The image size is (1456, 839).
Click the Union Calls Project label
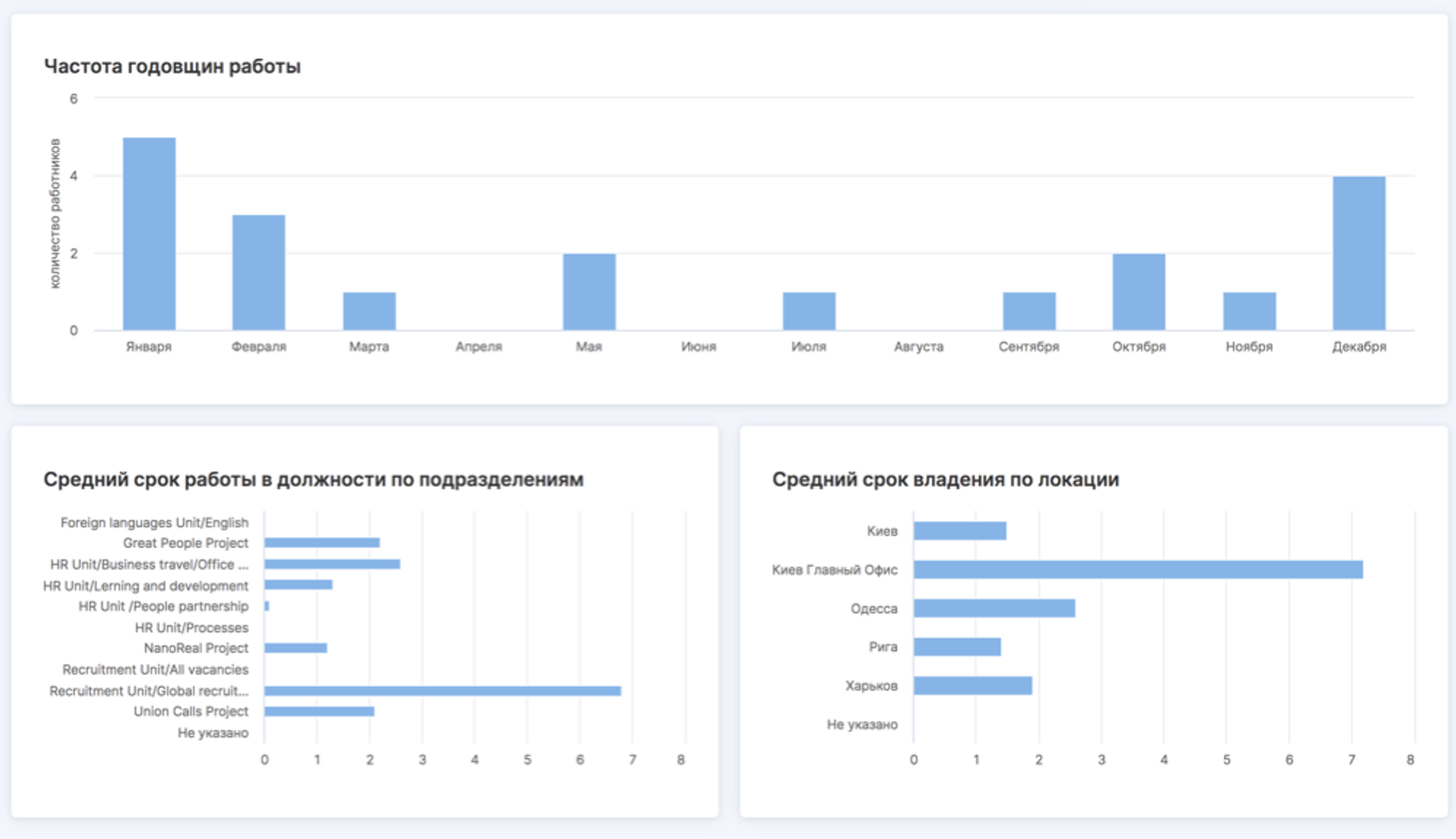(191, 712)
